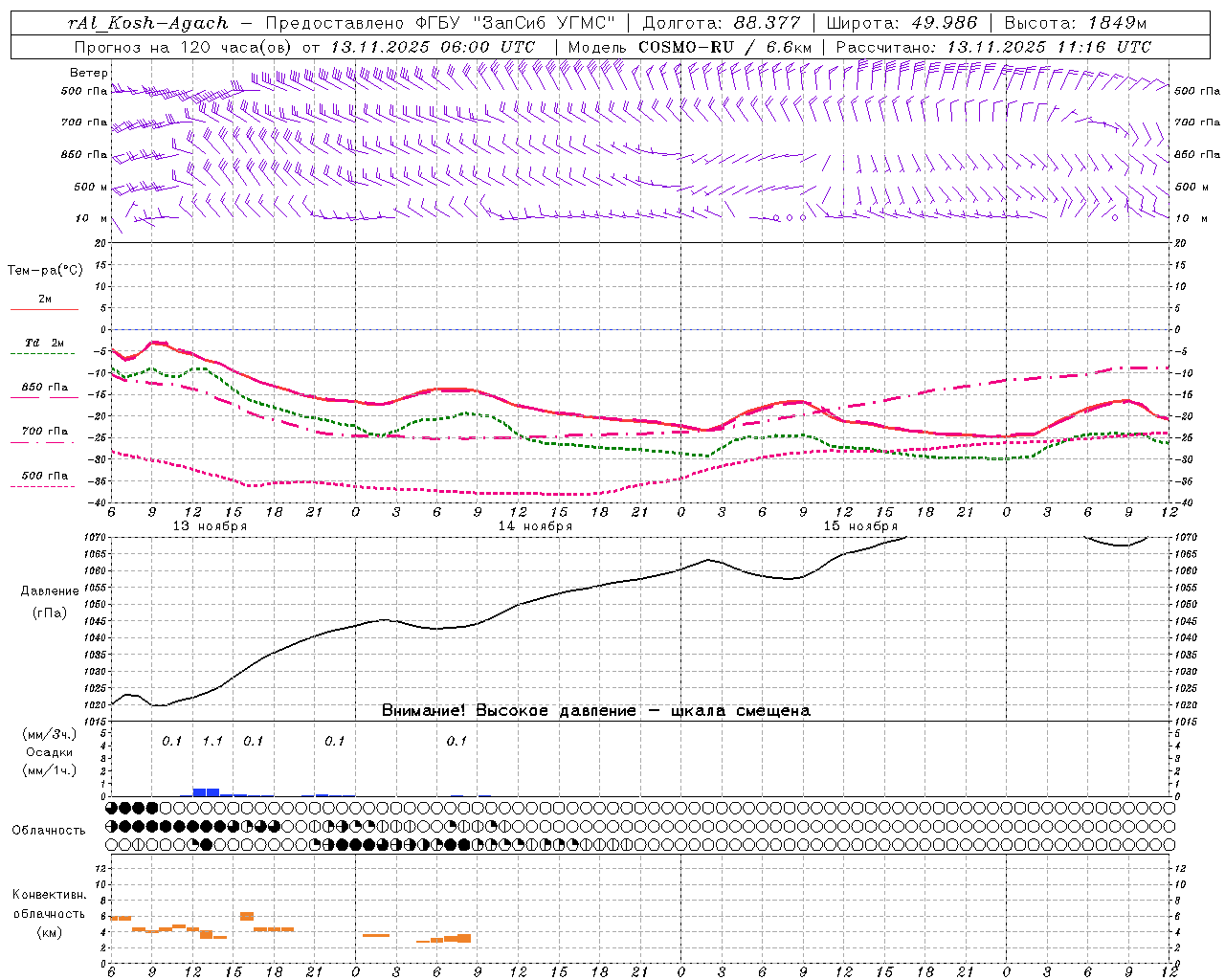Viewport: 1225px width, 980px height.
Task: Click the 'Модель COSMO-RU / 6.6км' text
Action: [690, 47]
